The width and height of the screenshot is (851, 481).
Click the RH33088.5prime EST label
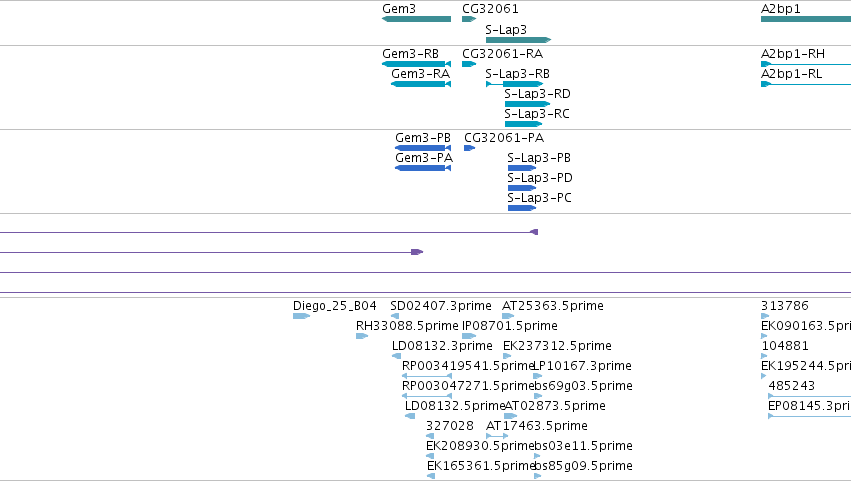coord(407,326)
